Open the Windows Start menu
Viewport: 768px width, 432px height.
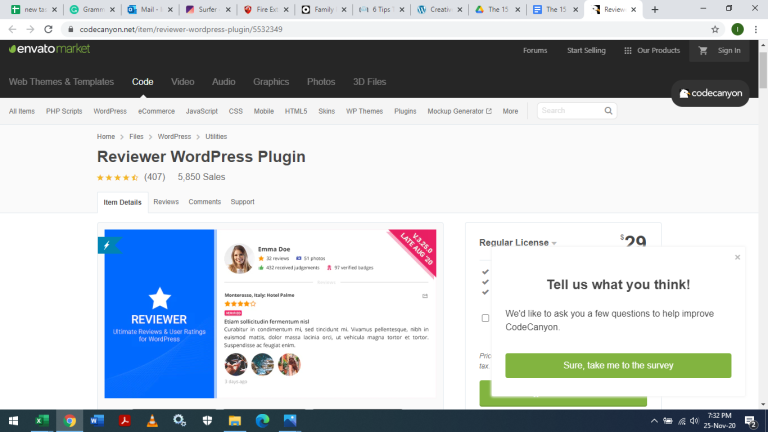(x=13, y=421)
